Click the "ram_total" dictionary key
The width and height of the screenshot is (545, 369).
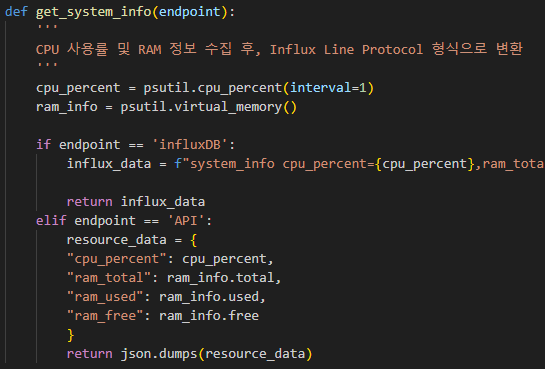(109, 278)
